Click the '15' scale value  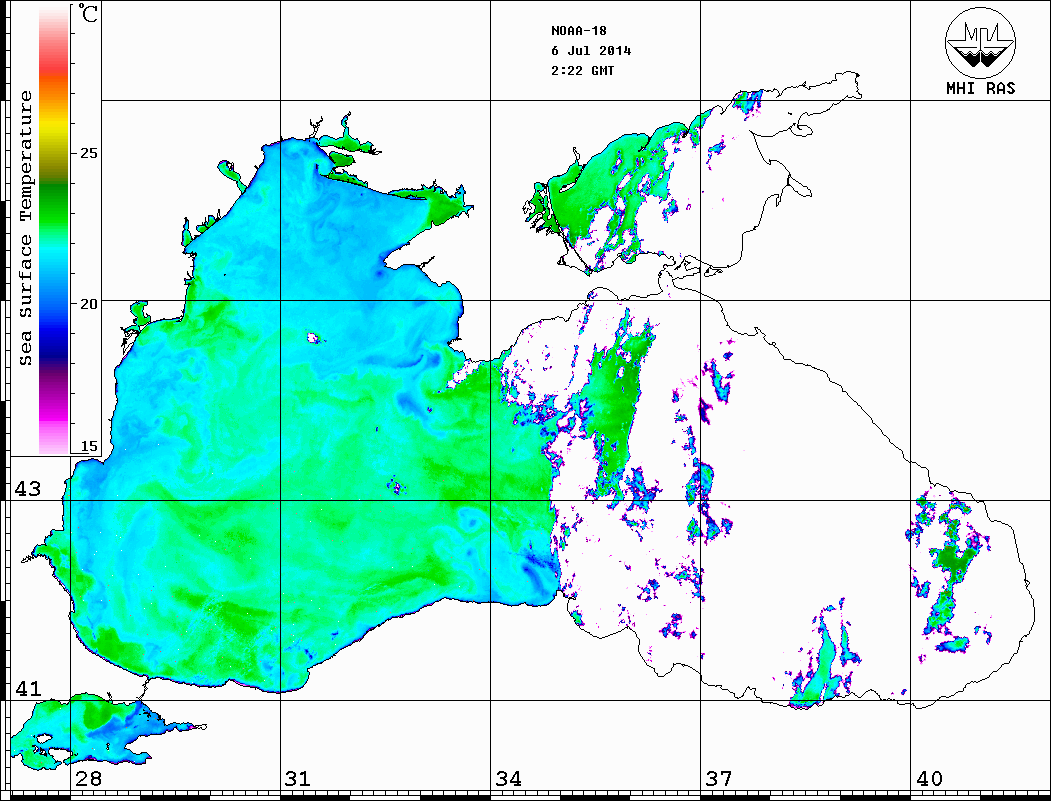pyautogui.click(x=88, y=446)
